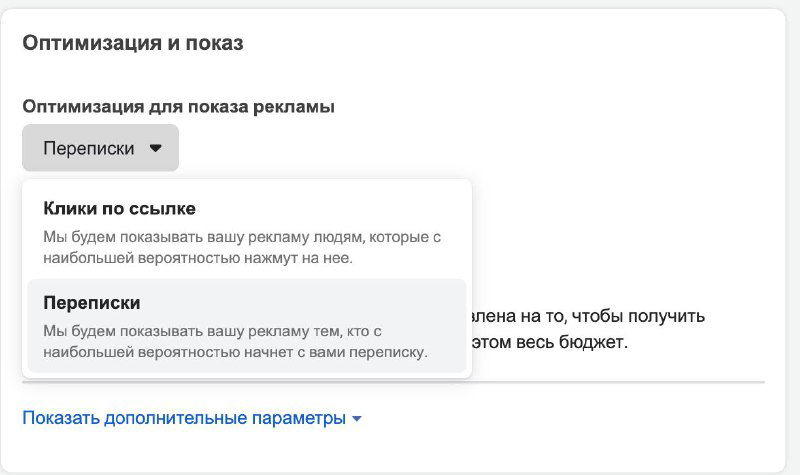Click the Оптимизация и показ heading

(x=133, y=43)
